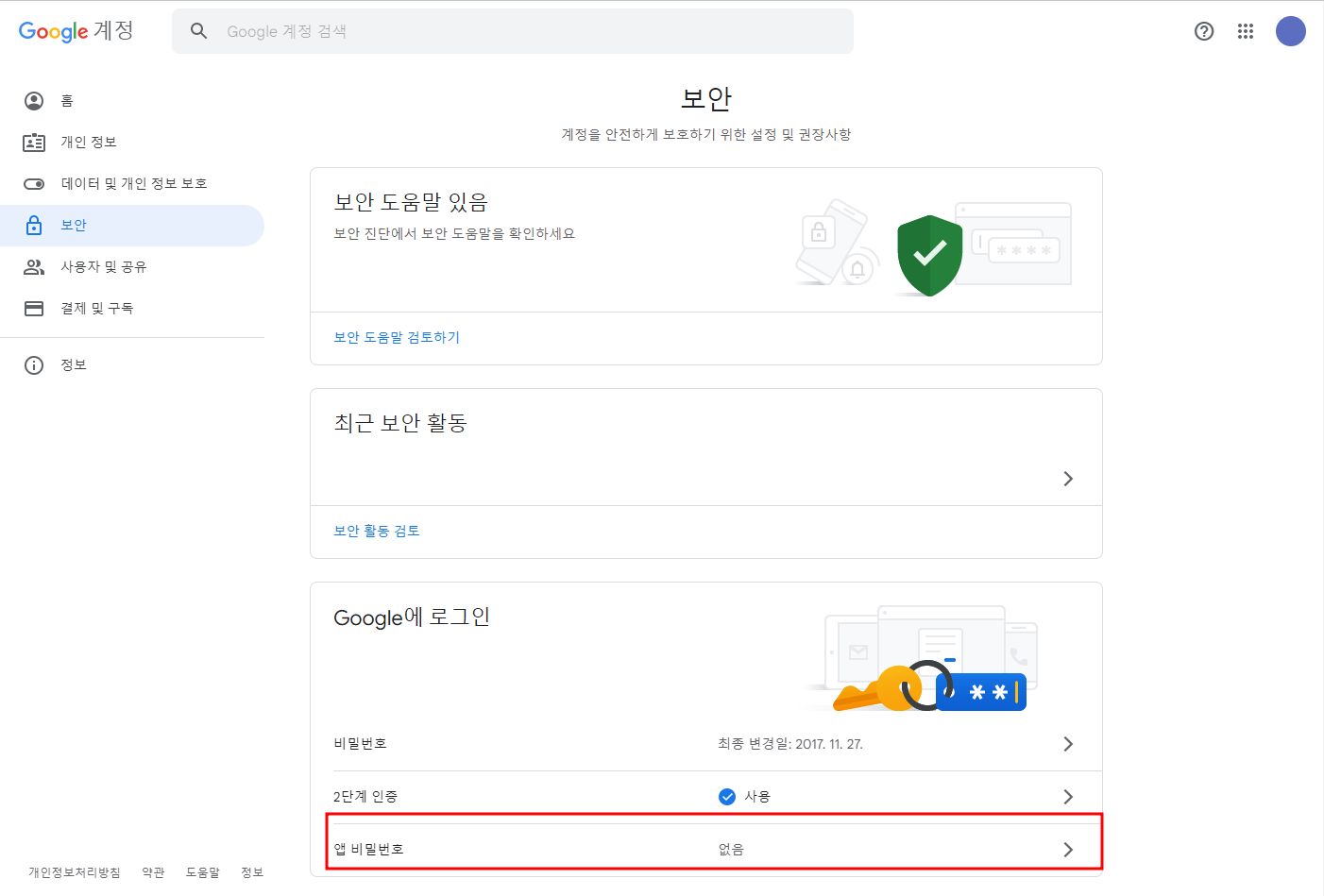
Task: Click the 홈 sidebar icon
Action: [34, 101]
